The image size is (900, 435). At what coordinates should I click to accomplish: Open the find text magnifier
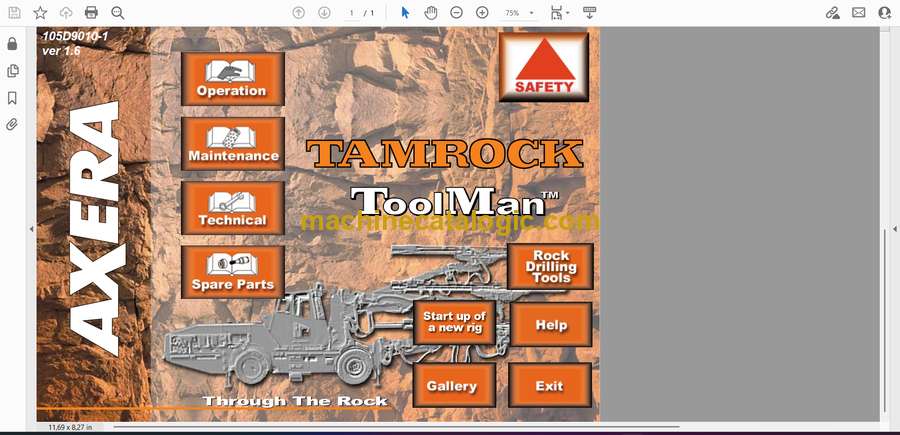117,13
